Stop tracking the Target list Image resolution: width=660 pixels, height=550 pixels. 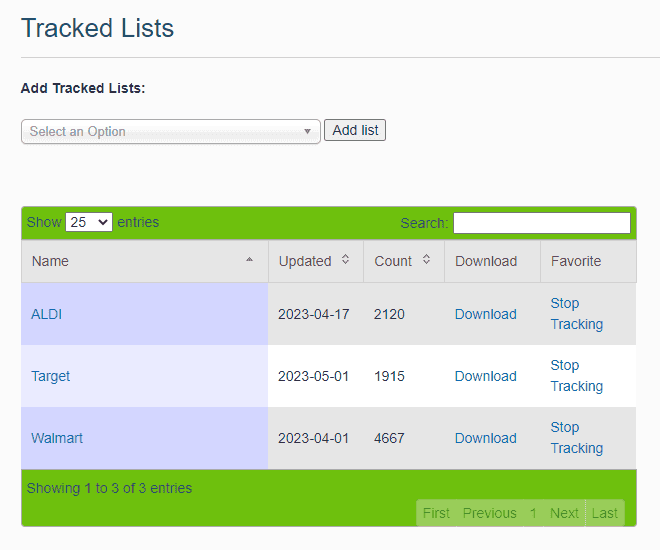click(576, 376)
